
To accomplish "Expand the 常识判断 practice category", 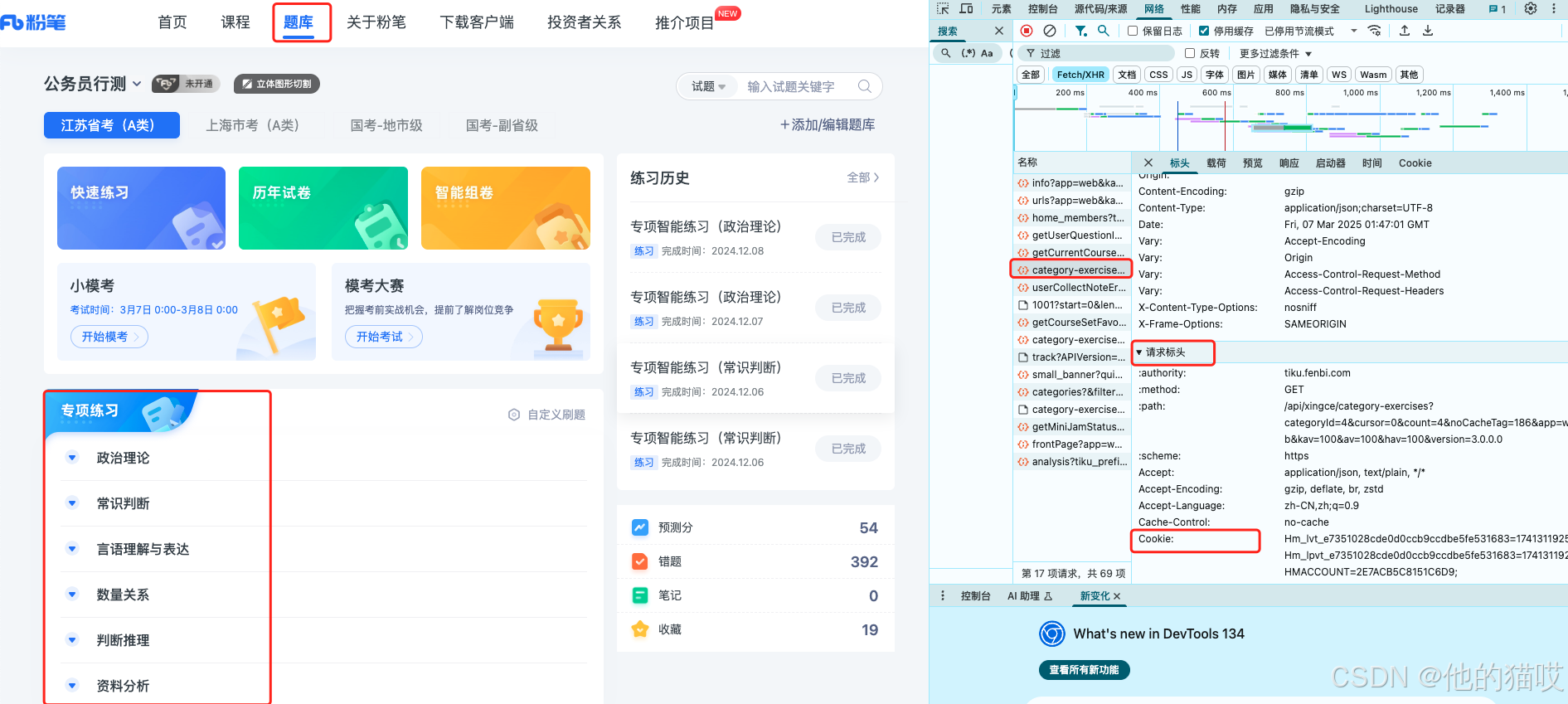I will point(72,503).
